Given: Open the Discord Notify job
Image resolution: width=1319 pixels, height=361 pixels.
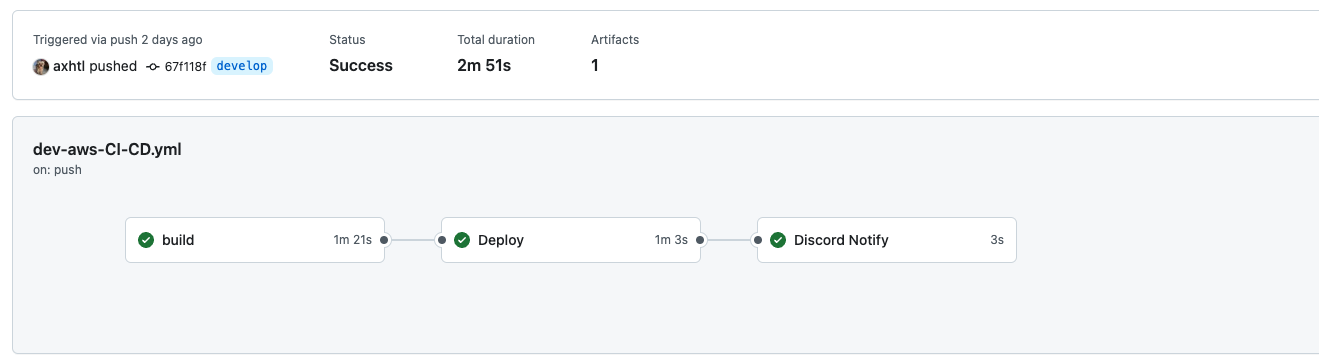Looking at the screenshot, I should [887, 240].
